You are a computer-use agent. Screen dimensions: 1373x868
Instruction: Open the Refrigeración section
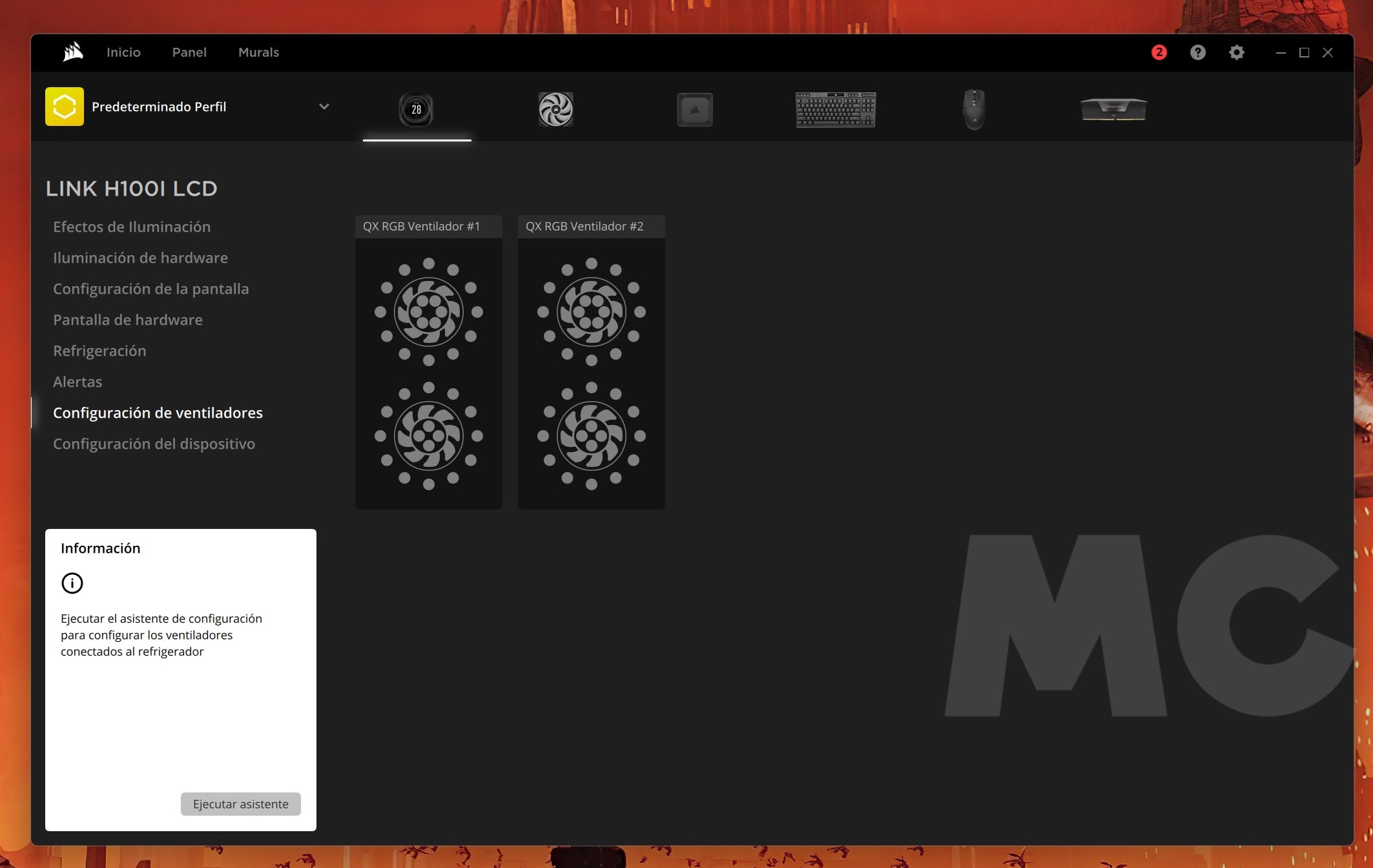(99, 351)
